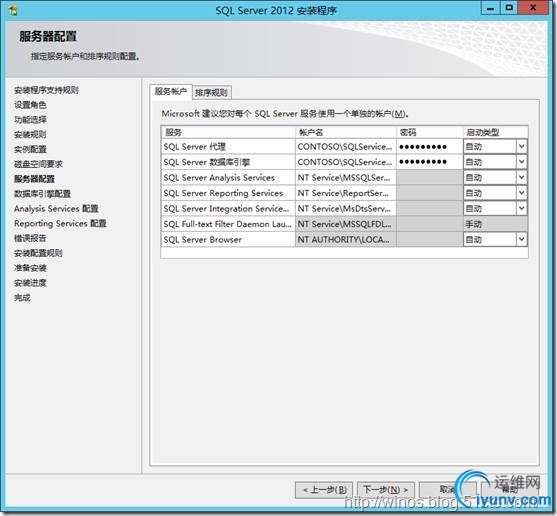
Task: Click account name NT Service\MsDtsServ... cell
Action: coord(346,208)
